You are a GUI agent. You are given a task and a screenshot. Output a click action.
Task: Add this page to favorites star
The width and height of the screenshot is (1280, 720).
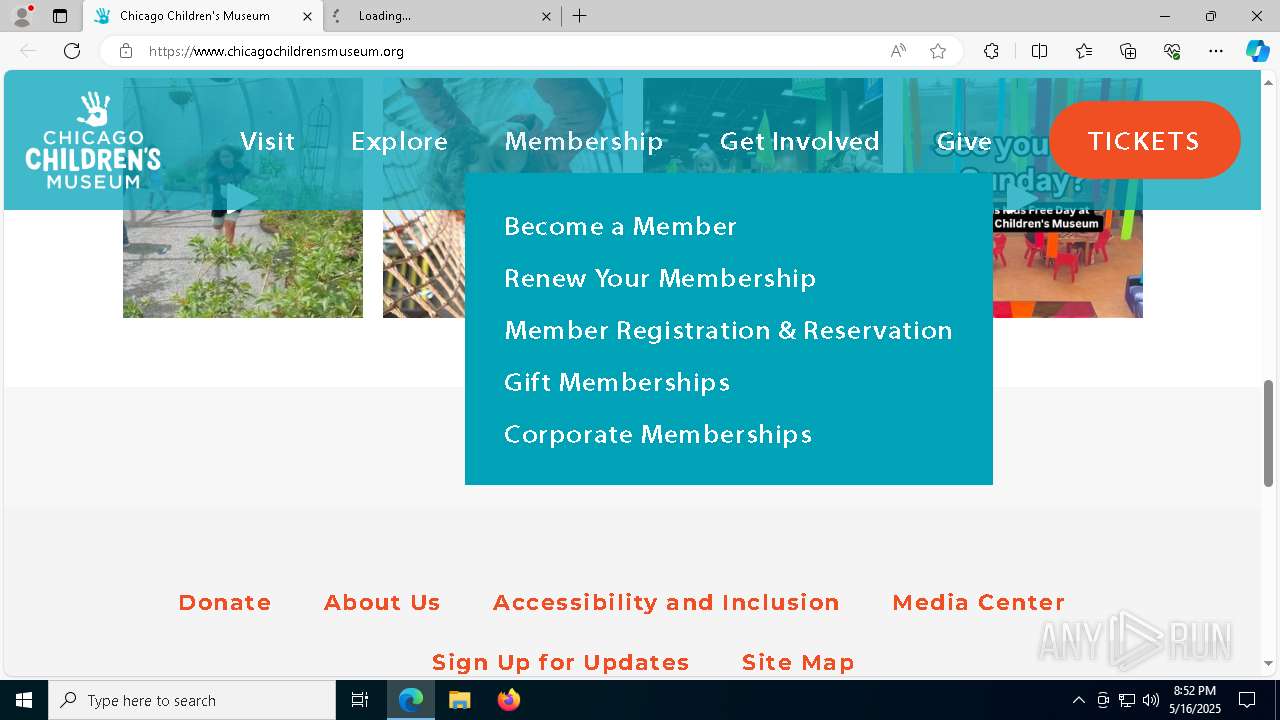pos(938,51)
